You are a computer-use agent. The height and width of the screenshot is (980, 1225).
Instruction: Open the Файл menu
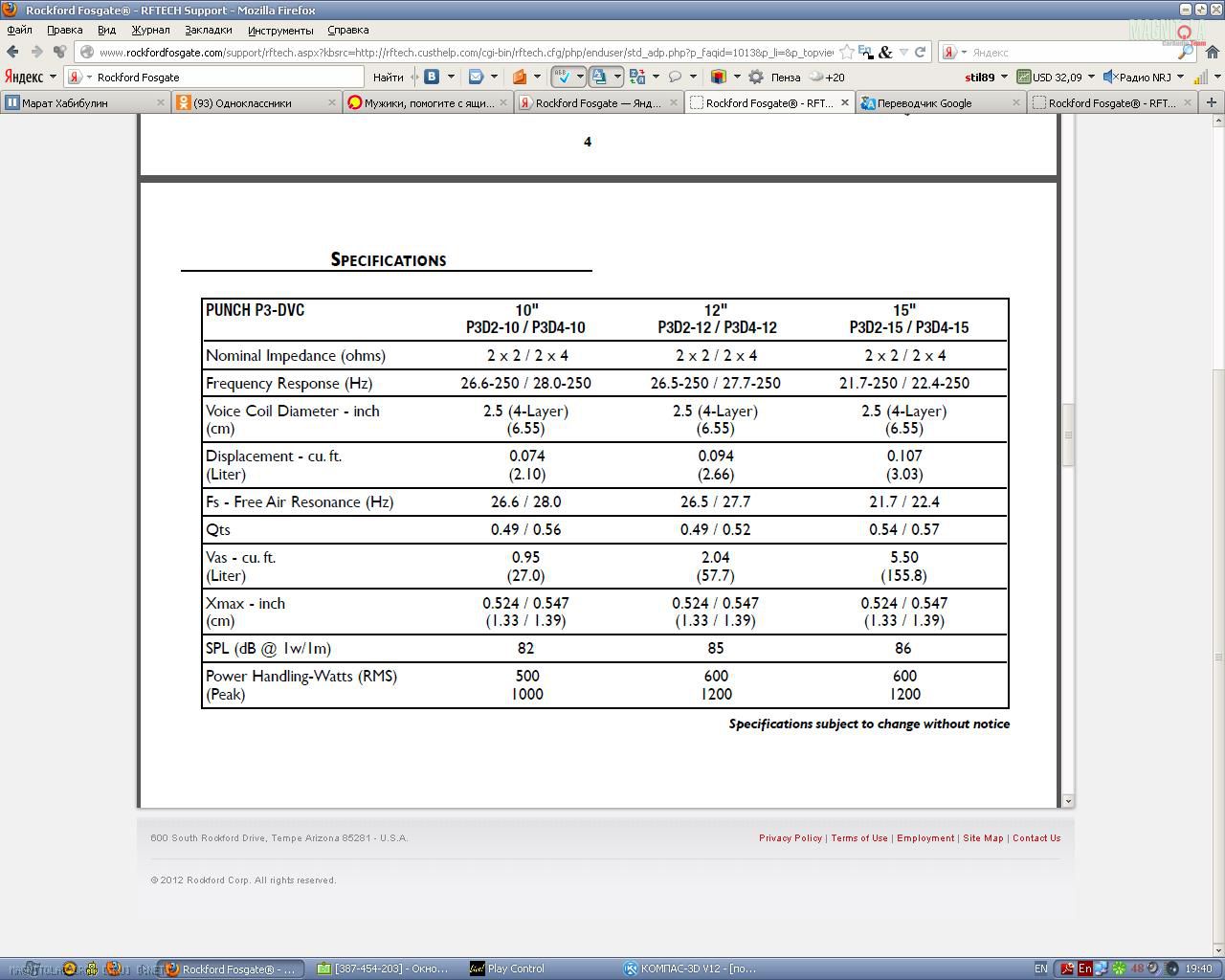coord(19,30)
